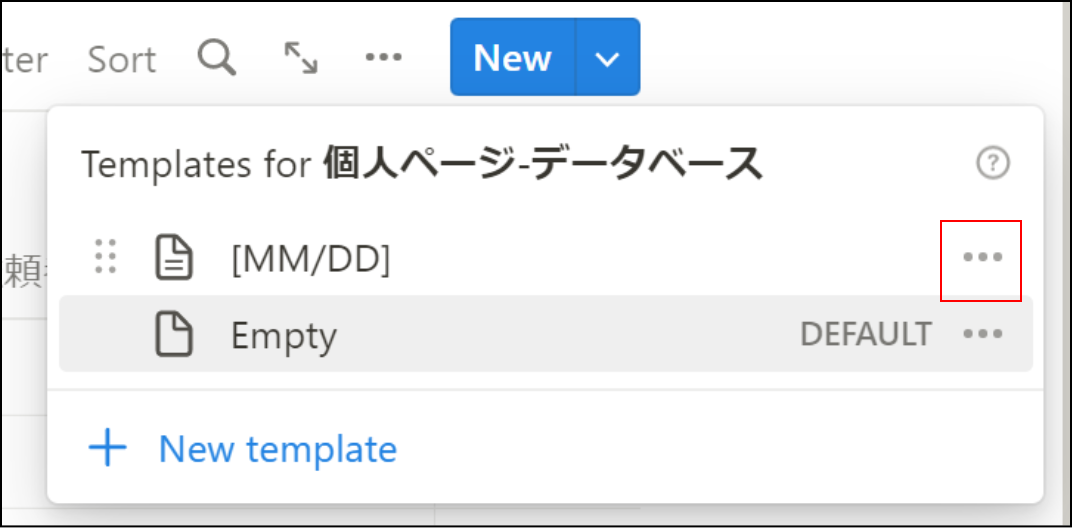The height and width of the screenshot is (528, 1072).
Task: Click the blue New button
Action: (513, 57)
